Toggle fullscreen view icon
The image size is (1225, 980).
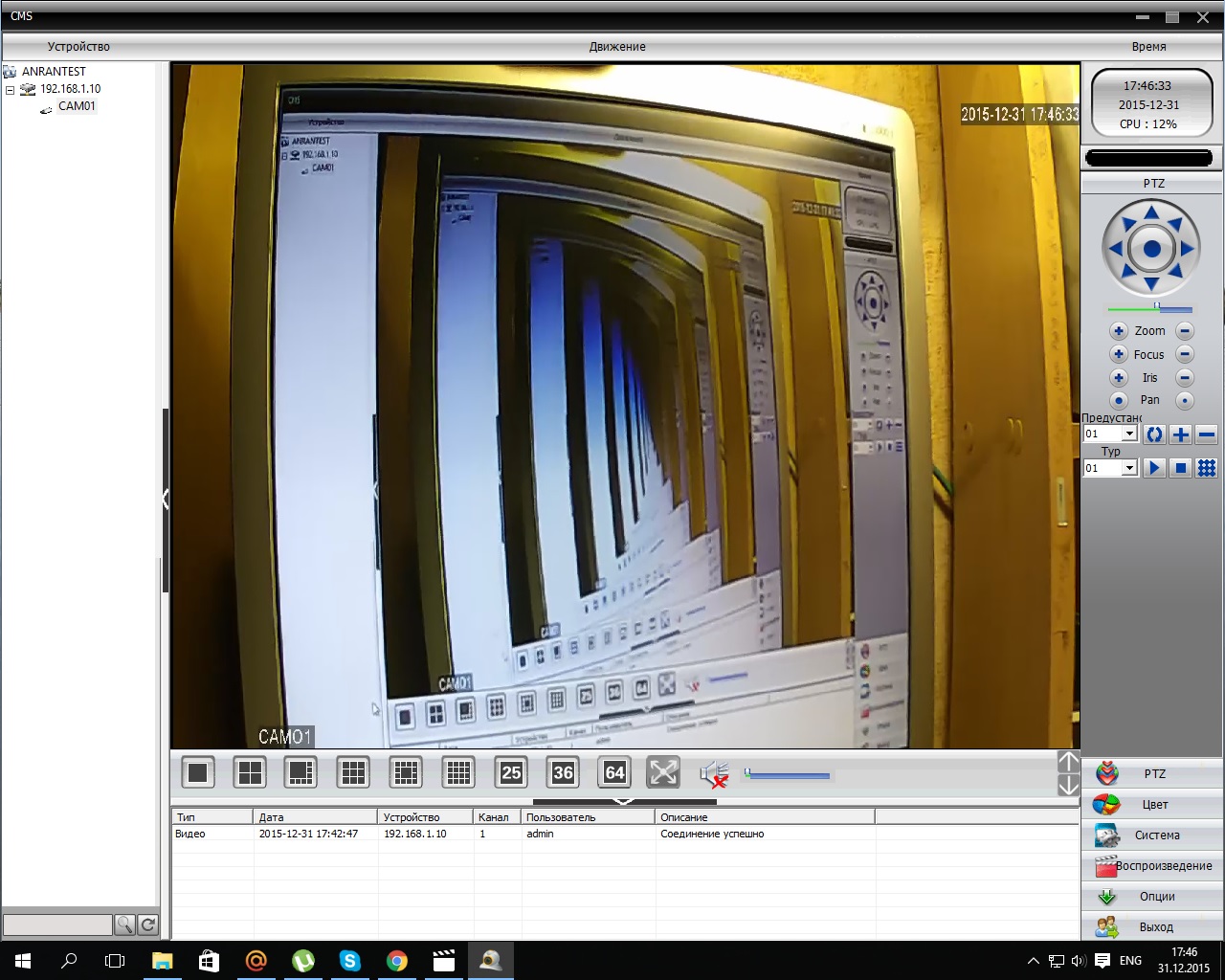[x=663, y=772]
